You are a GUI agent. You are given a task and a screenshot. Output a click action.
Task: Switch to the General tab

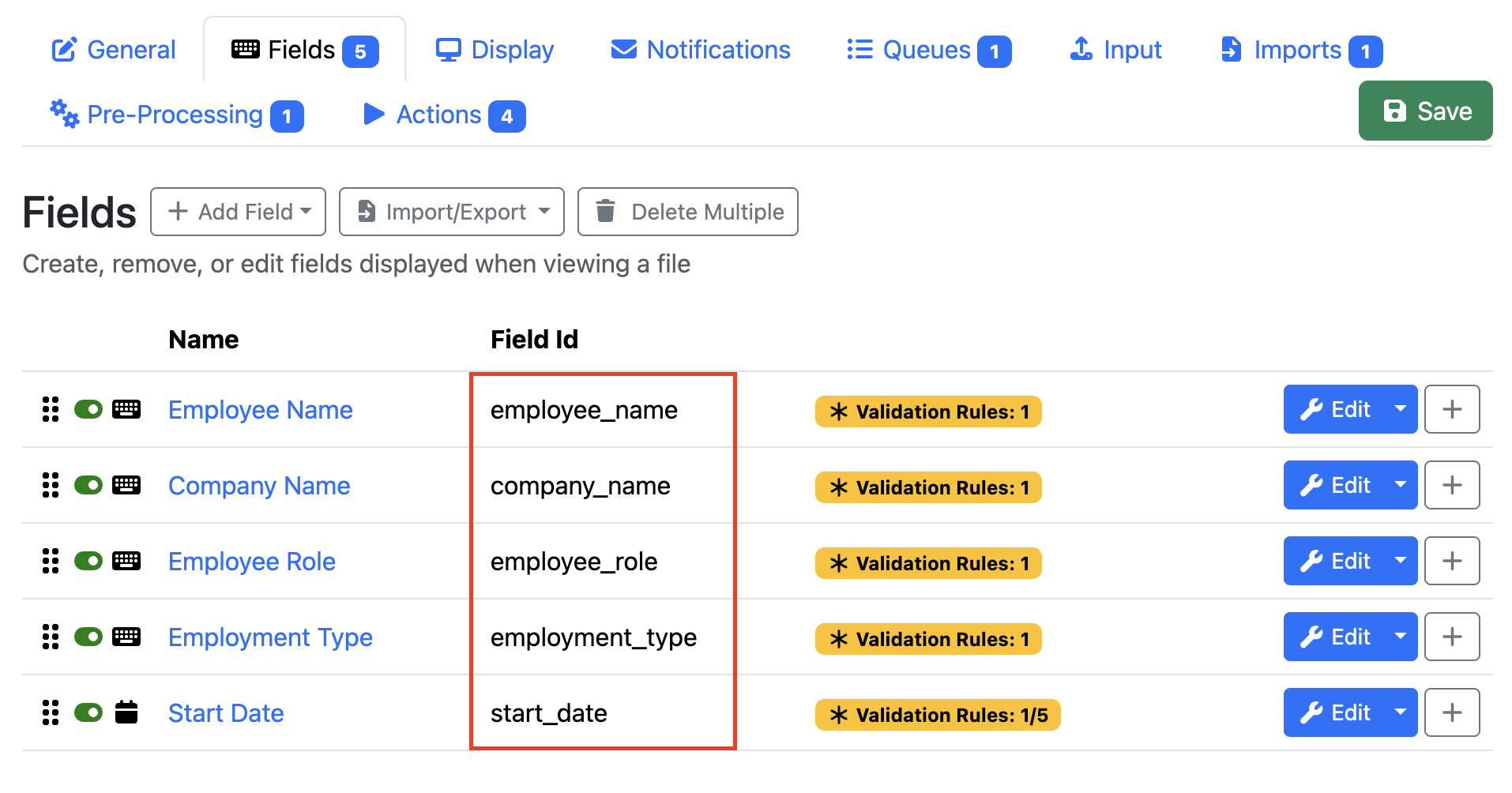click(113, 50)
